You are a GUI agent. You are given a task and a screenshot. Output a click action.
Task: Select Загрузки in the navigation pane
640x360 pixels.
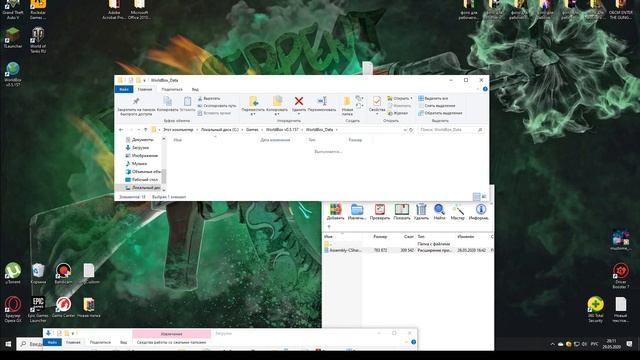click(x=137, y=148)
